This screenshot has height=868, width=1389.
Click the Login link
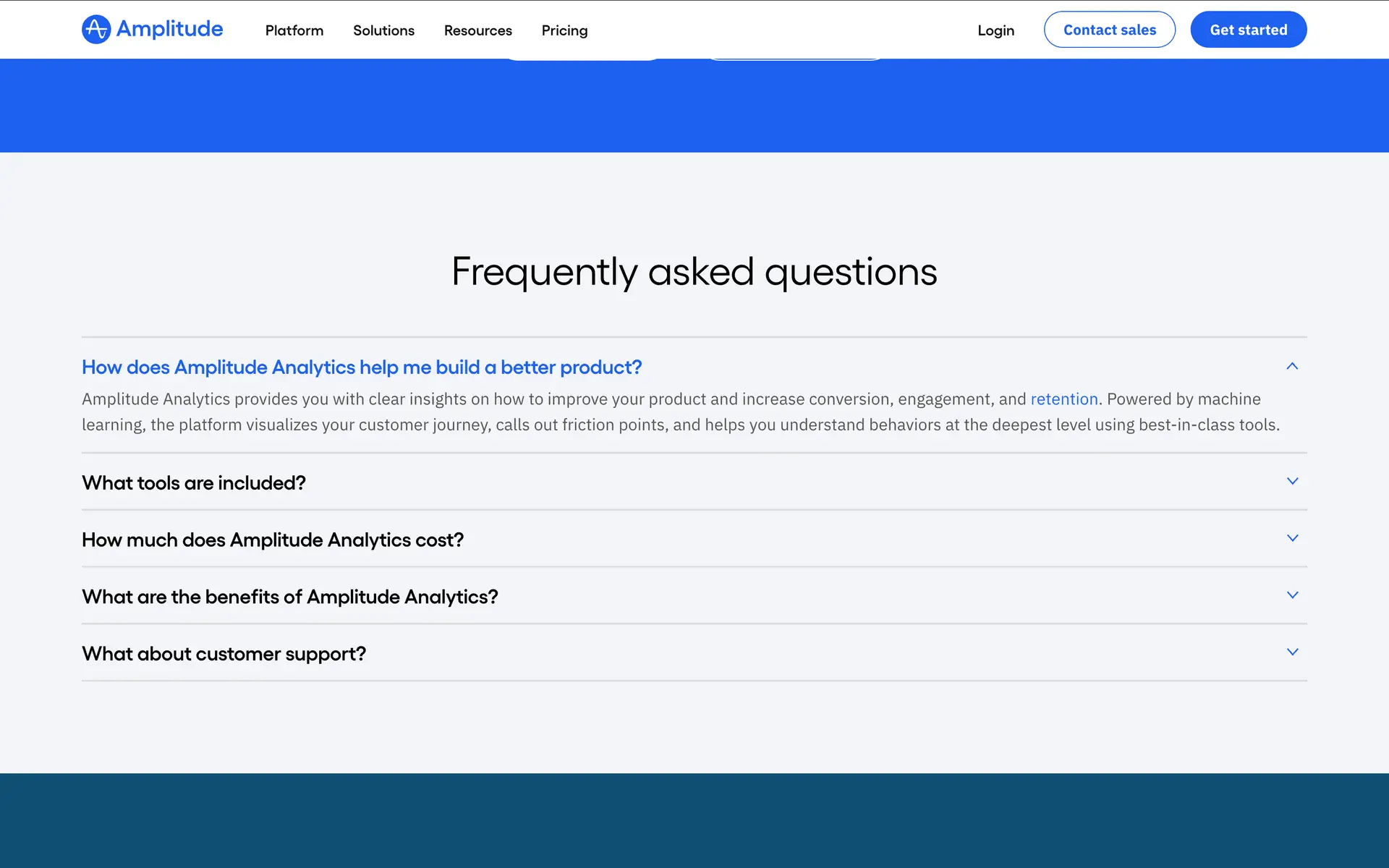tap(995, 30)
